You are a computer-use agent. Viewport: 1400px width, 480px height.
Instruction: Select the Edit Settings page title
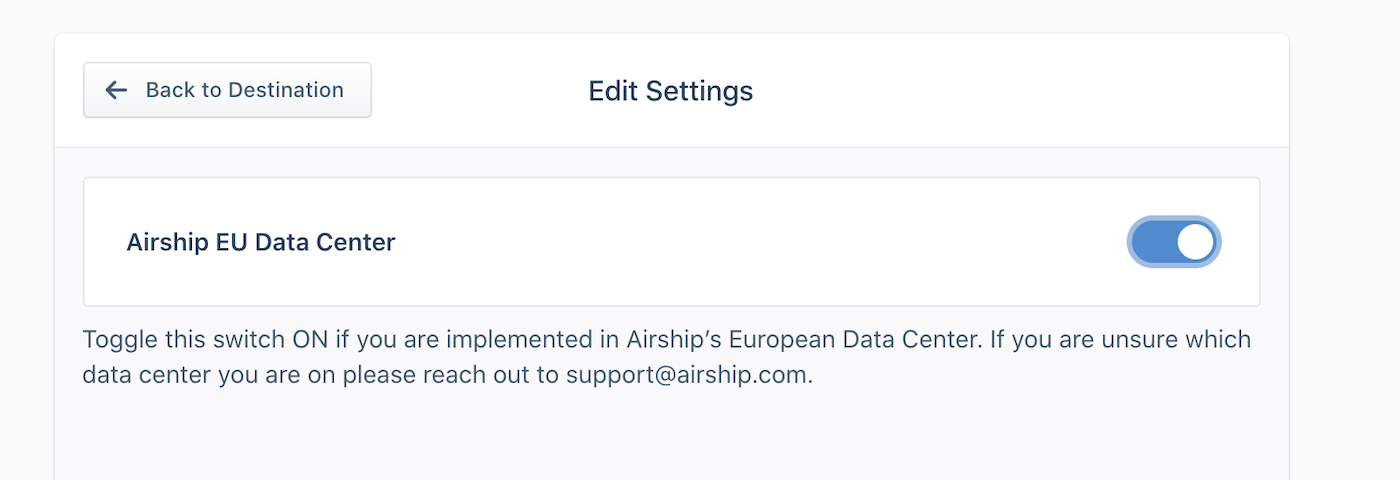671,91
